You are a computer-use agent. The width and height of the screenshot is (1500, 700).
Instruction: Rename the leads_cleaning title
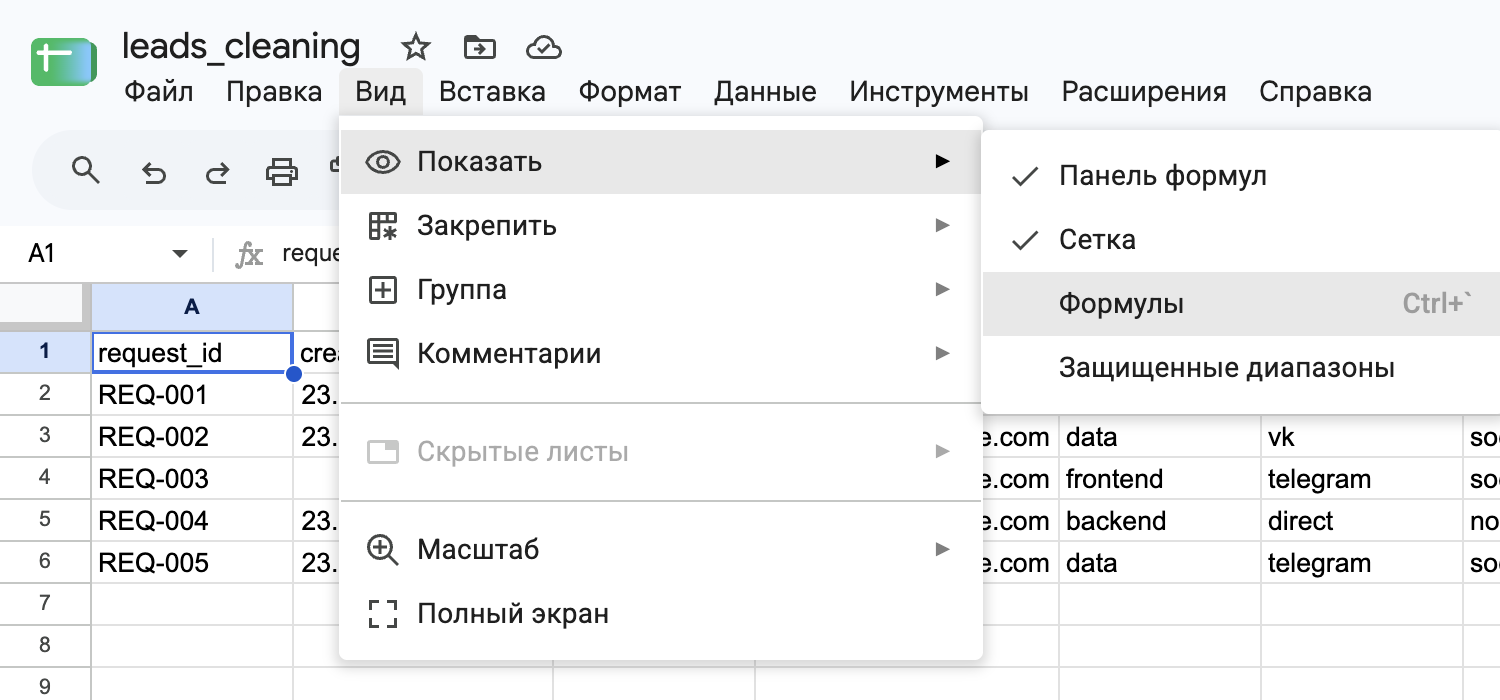point(241,47)
